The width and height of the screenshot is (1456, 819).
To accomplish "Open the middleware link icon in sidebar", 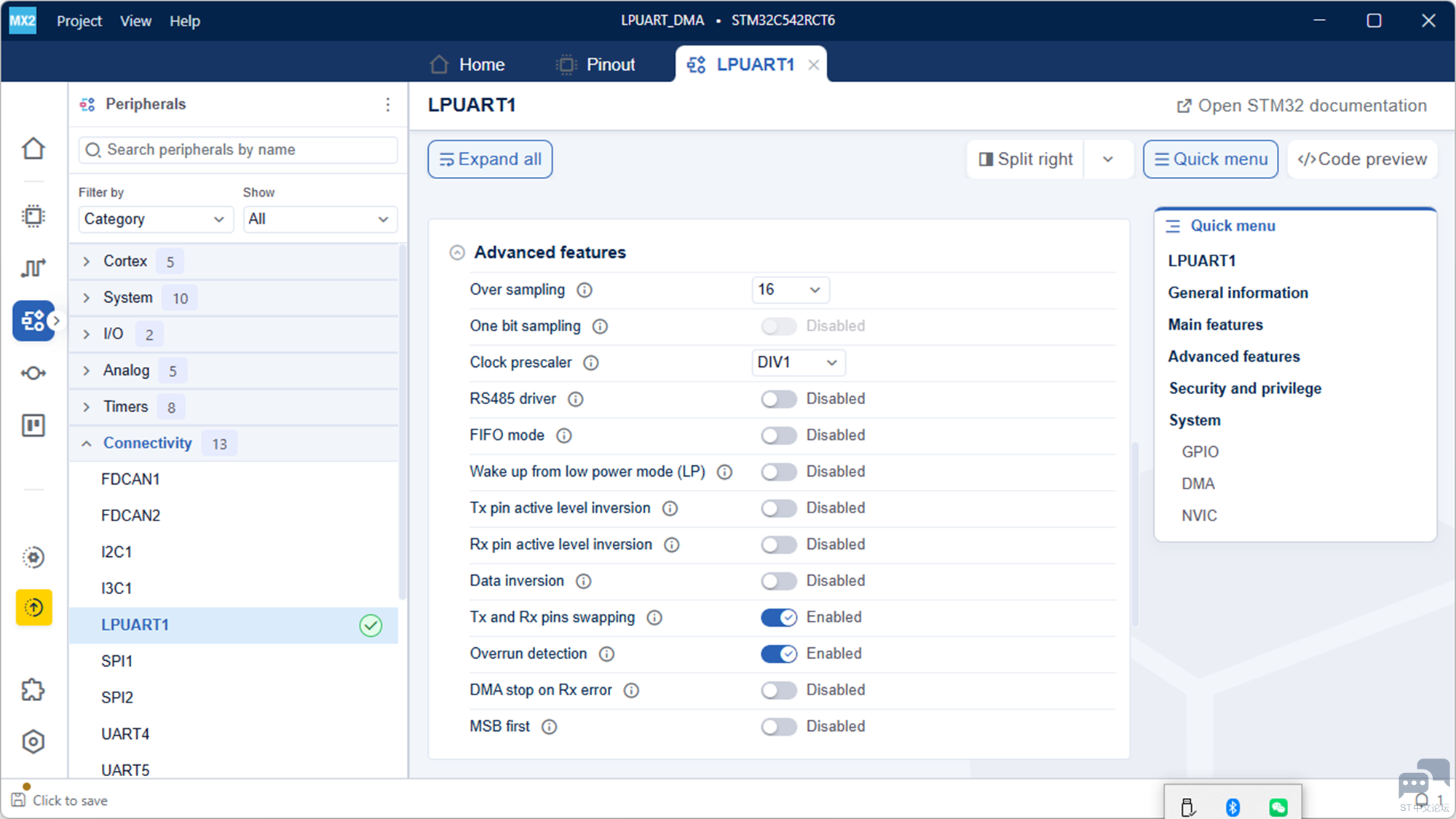I will [x=33, y=373].
